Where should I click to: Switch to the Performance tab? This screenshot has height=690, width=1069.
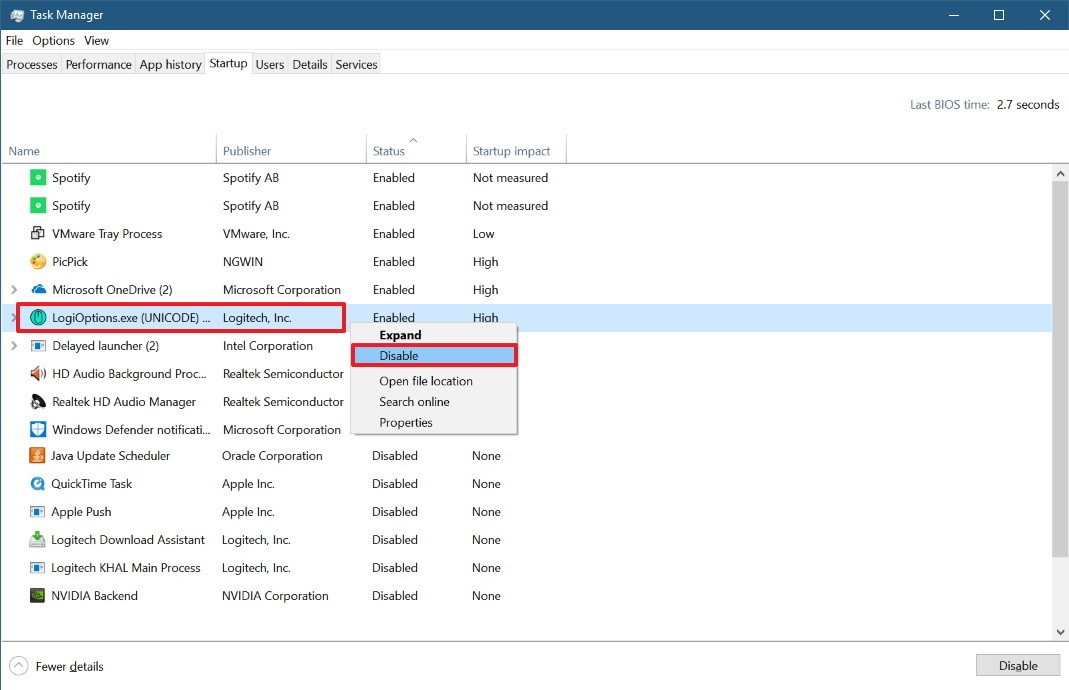98,64
